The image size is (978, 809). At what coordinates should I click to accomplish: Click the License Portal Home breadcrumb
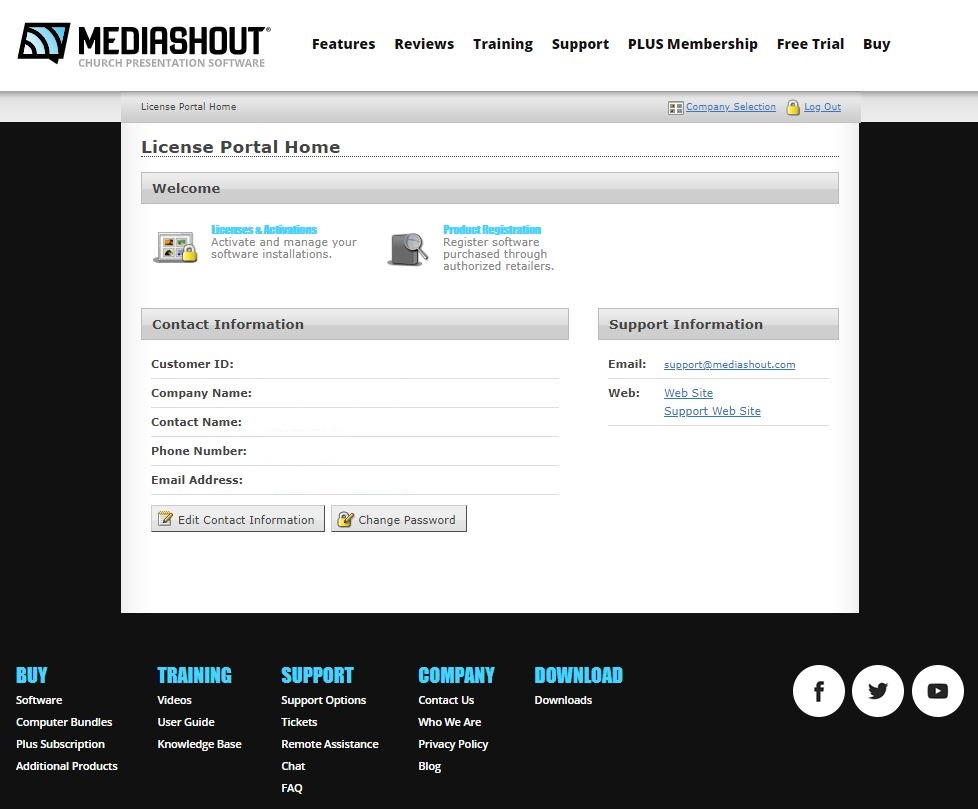point(188,107)
